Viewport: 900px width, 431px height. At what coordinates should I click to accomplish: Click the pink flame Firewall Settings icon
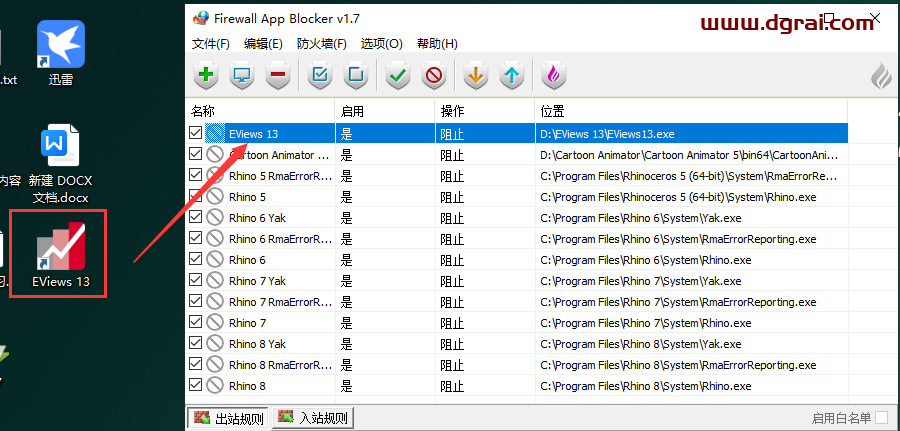(554, 75)
